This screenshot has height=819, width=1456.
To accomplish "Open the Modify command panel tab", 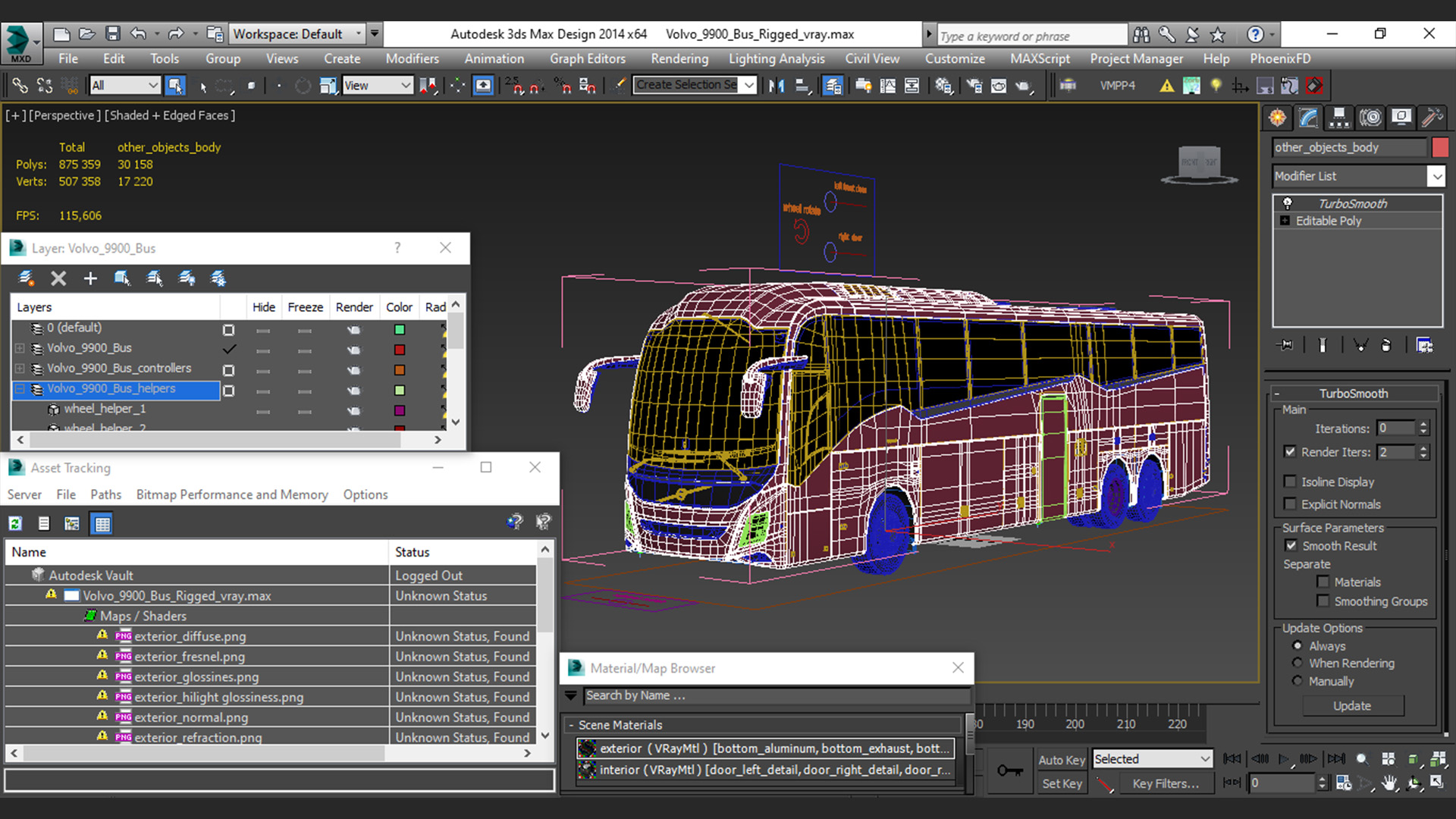I will pyautogui.click(x=1309, y=118).
